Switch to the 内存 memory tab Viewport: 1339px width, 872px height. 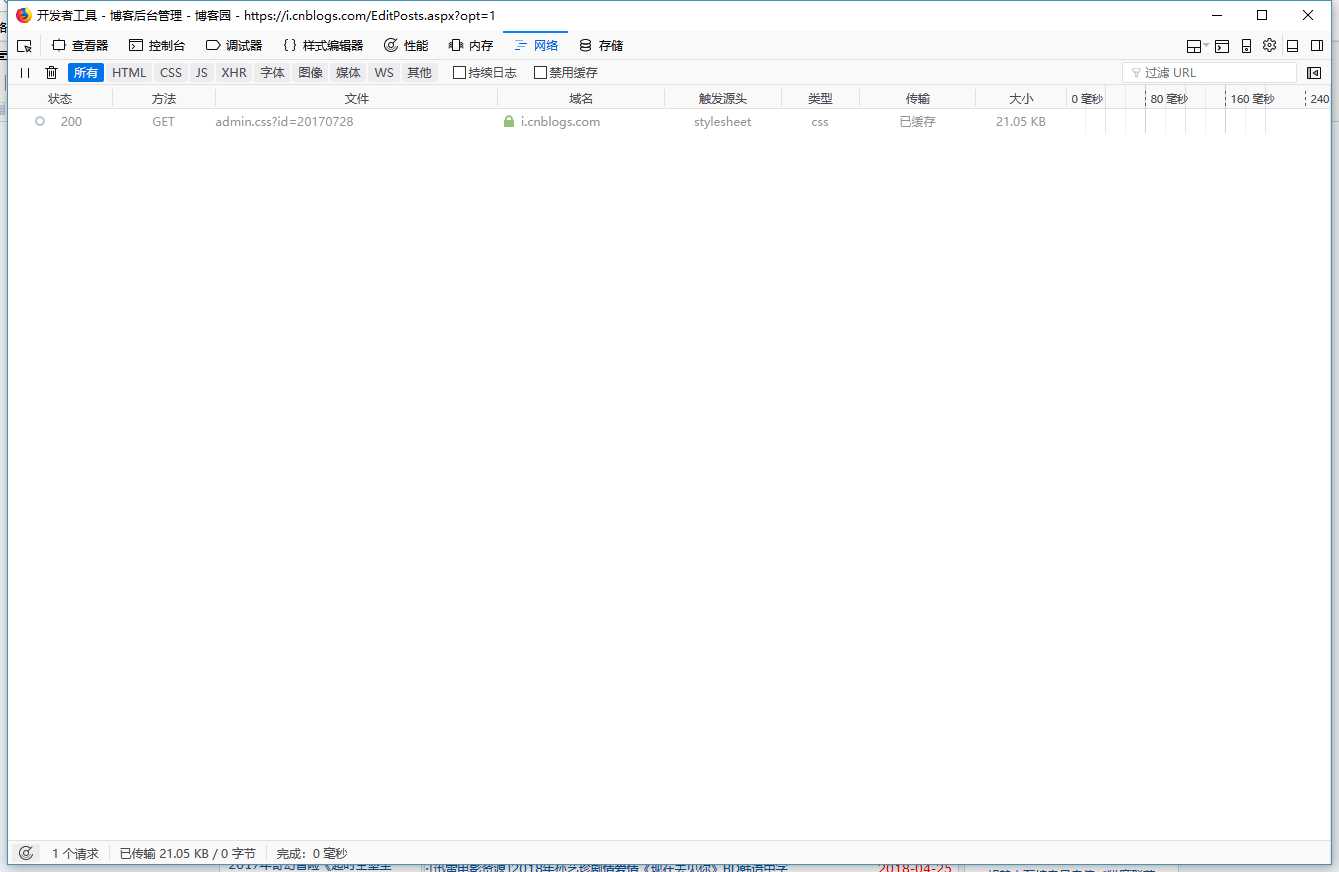coord(471,46)
